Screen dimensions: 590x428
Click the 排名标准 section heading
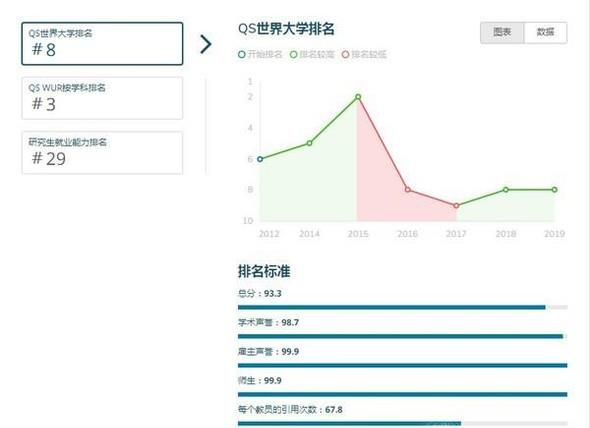pos(264,271)
